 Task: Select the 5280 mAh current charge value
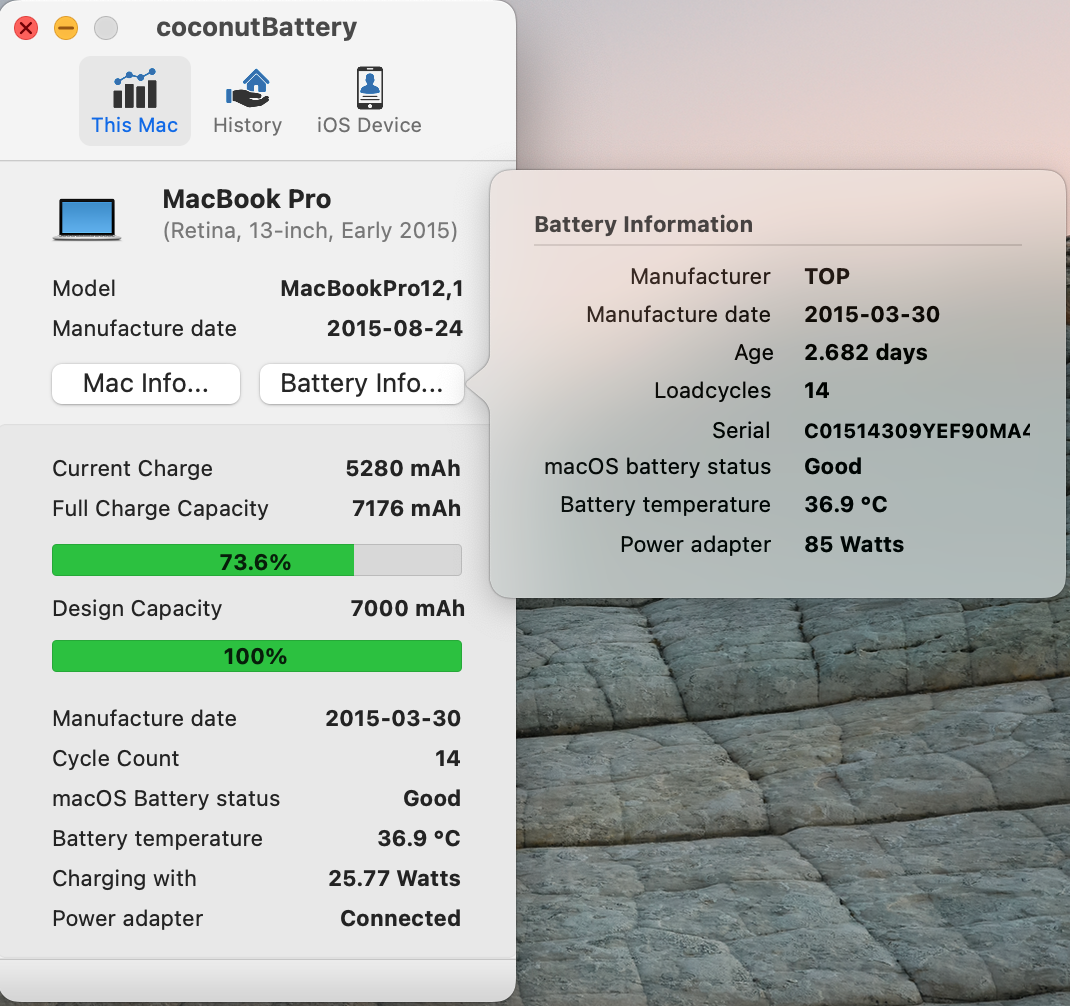(x=403, y=468)
